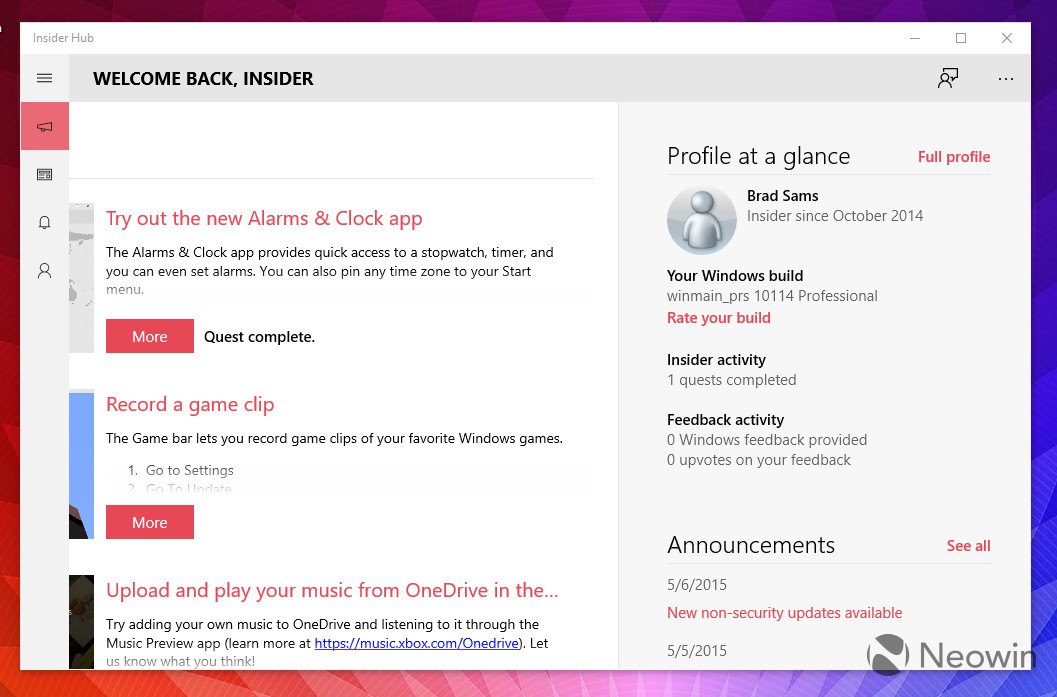Open the news page sidebar icon
The image size is (1057, 697).
(x=44, y=175)
